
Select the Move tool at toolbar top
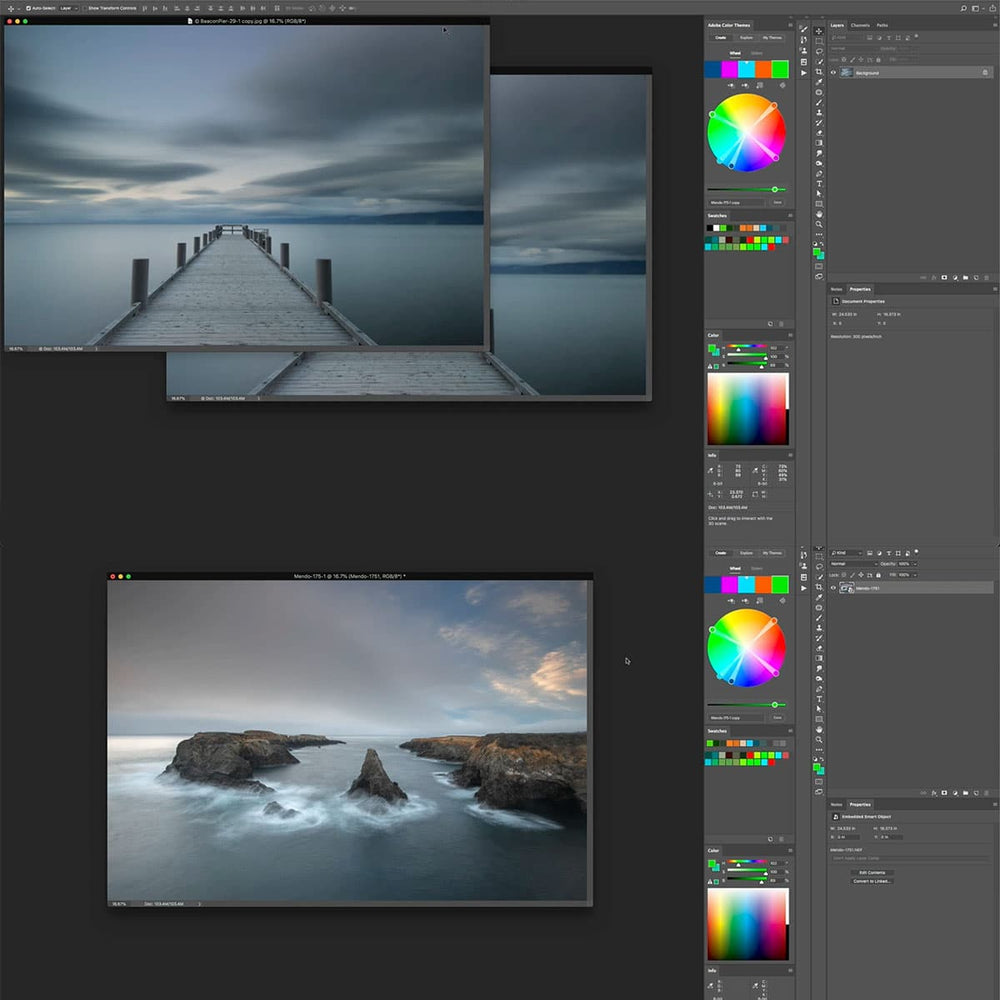coord(818,32)
